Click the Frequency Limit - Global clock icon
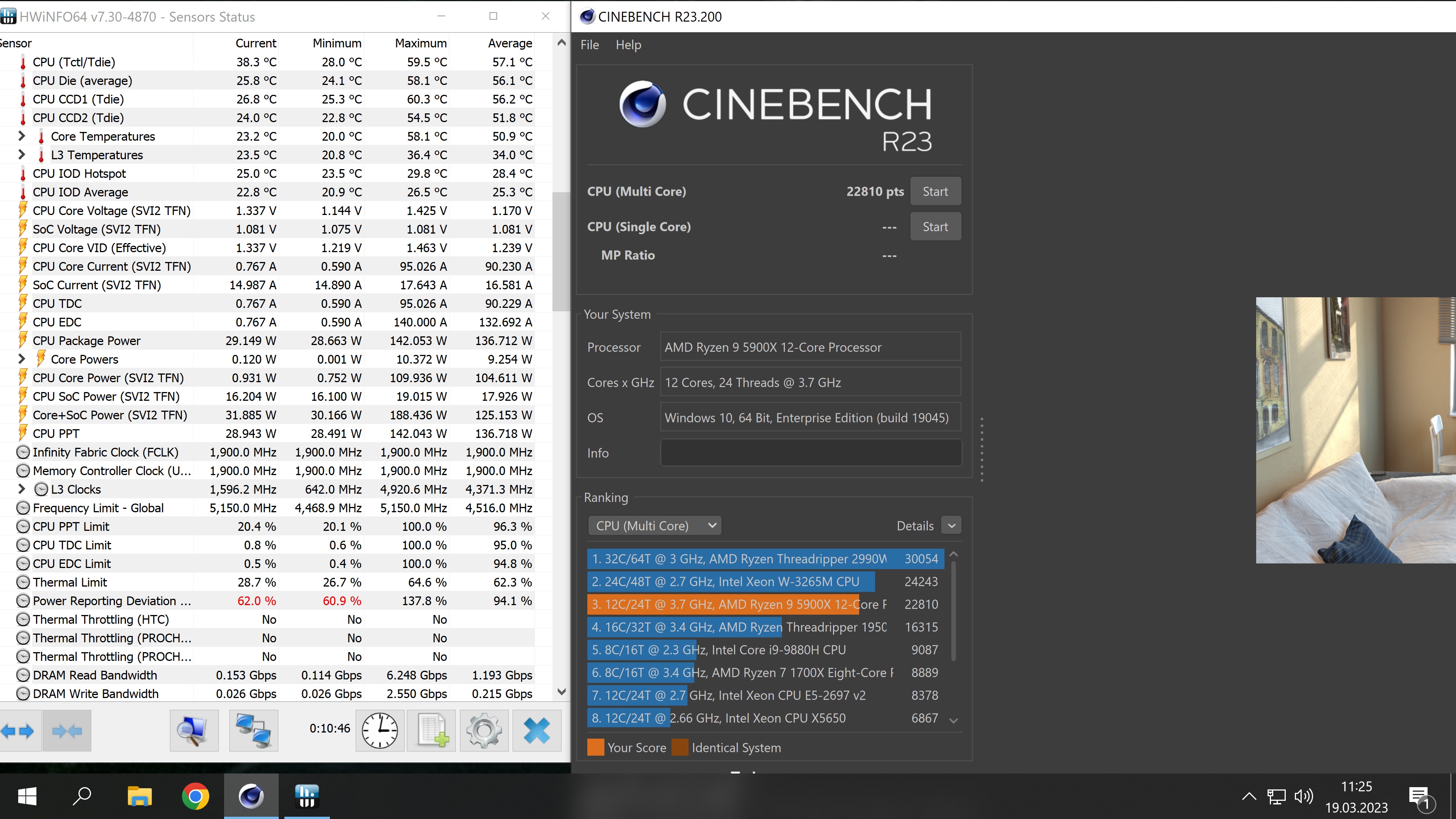This screenshot has width=1456, height=819. (x=23, y=508)
